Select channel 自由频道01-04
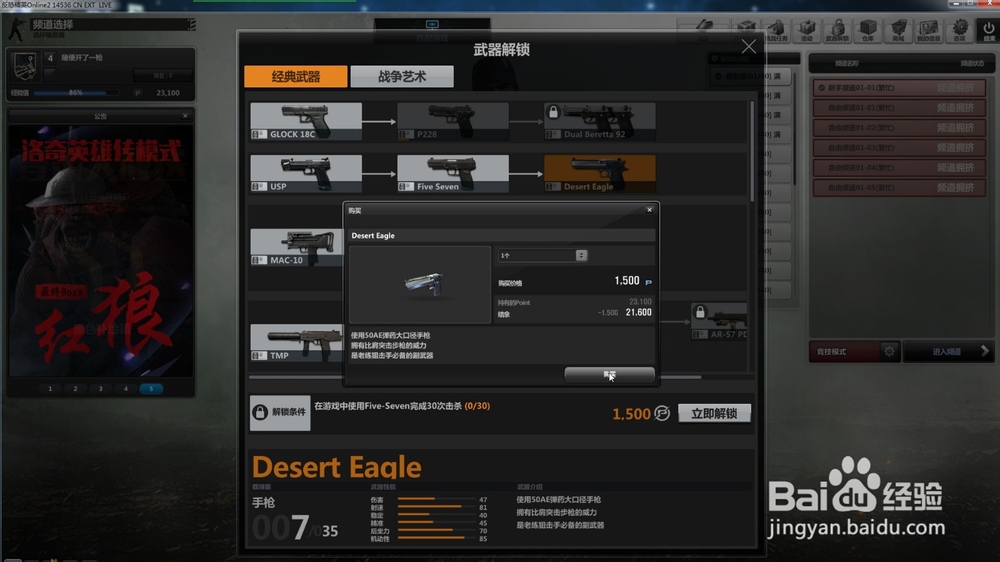This screenshot has width=1000, height=562. (x=899, y=168)
